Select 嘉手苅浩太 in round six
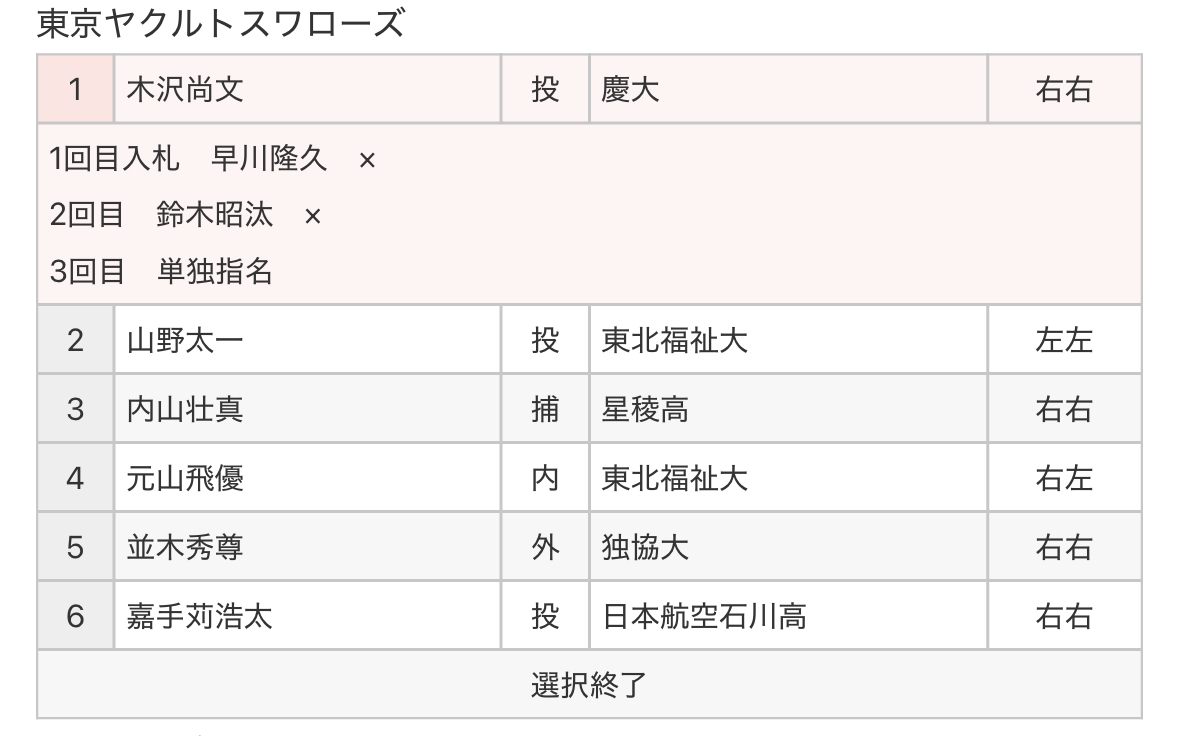Screen dimensions: 1179x736 click(x=199, y=616)
